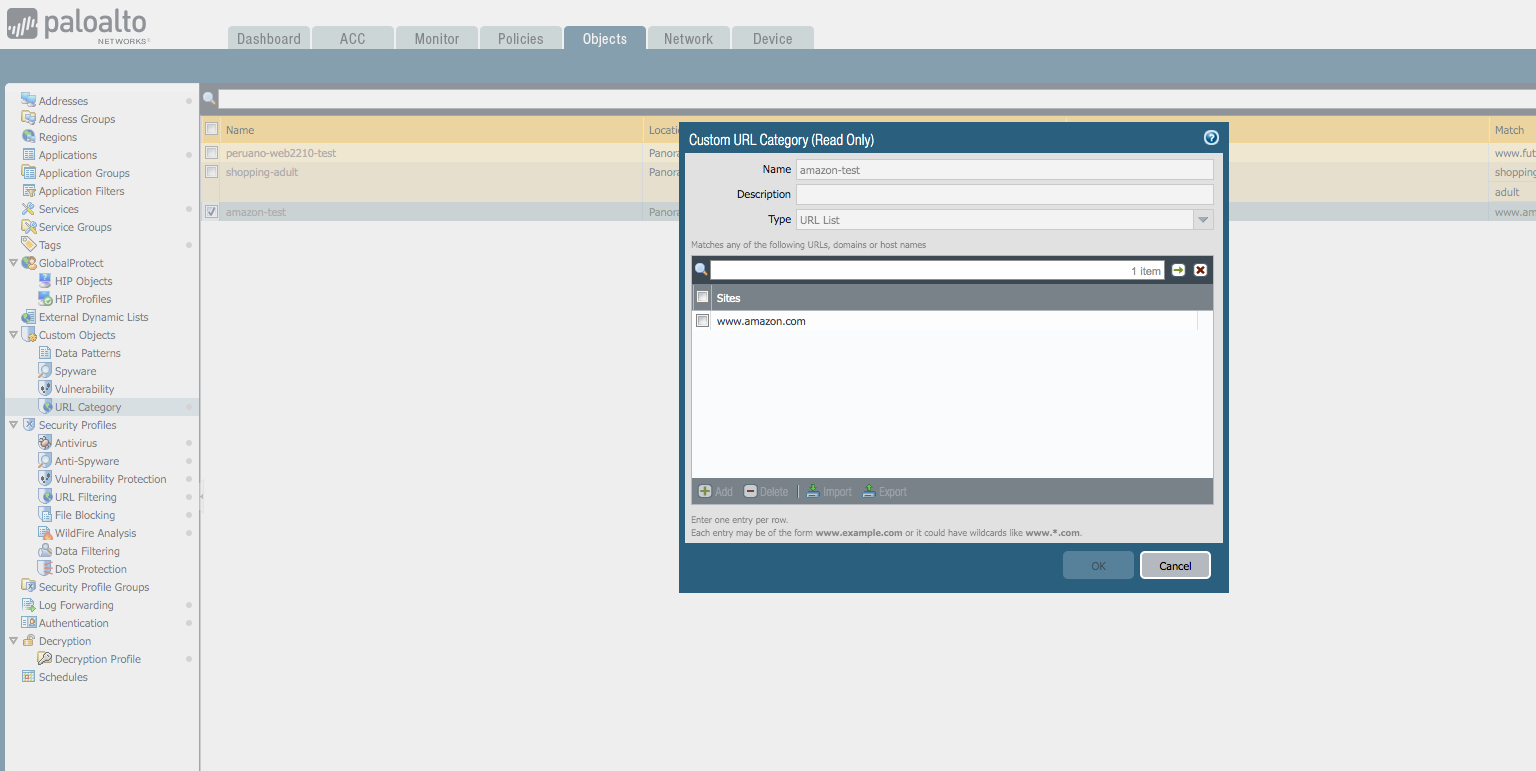1536x771 pixels.
Task: Click the Regions globe icon
Action: point(29,136)
